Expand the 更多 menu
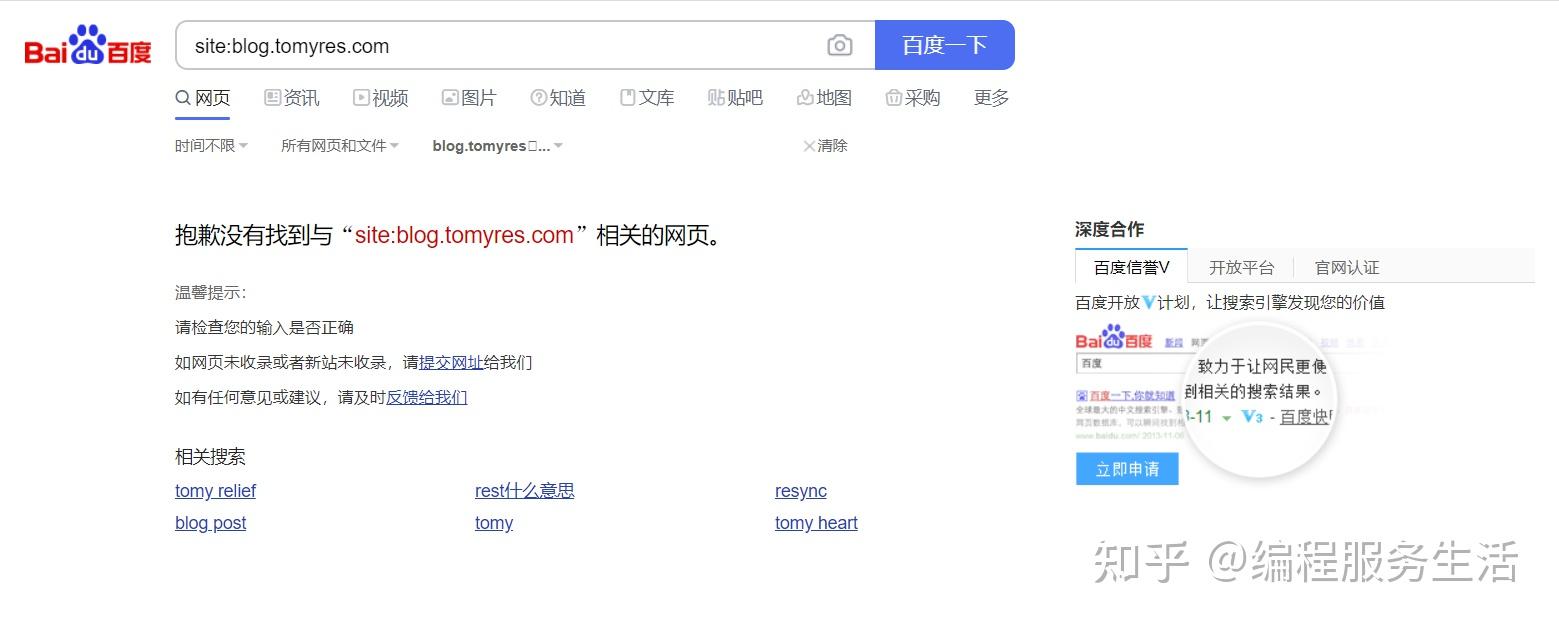This screenshot has width=1559, height=626. tap(991, 98)
